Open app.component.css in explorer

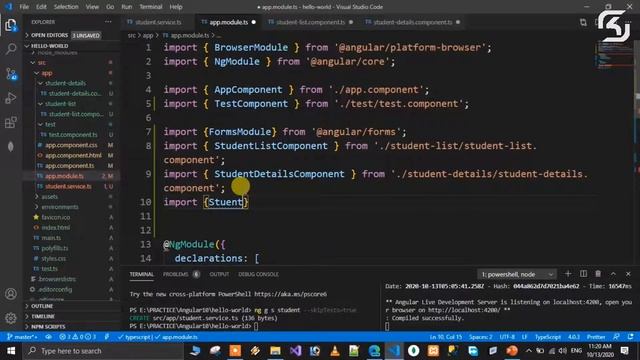pos(71,145)
